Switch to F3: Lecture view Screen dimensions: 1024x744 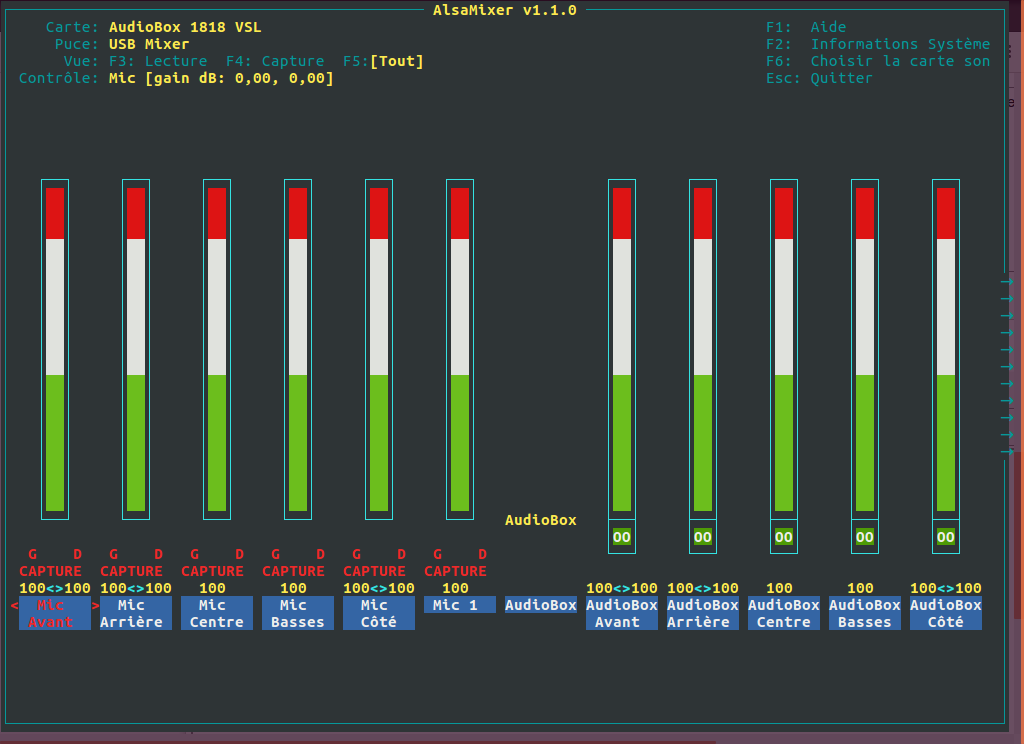click(158, 61)
